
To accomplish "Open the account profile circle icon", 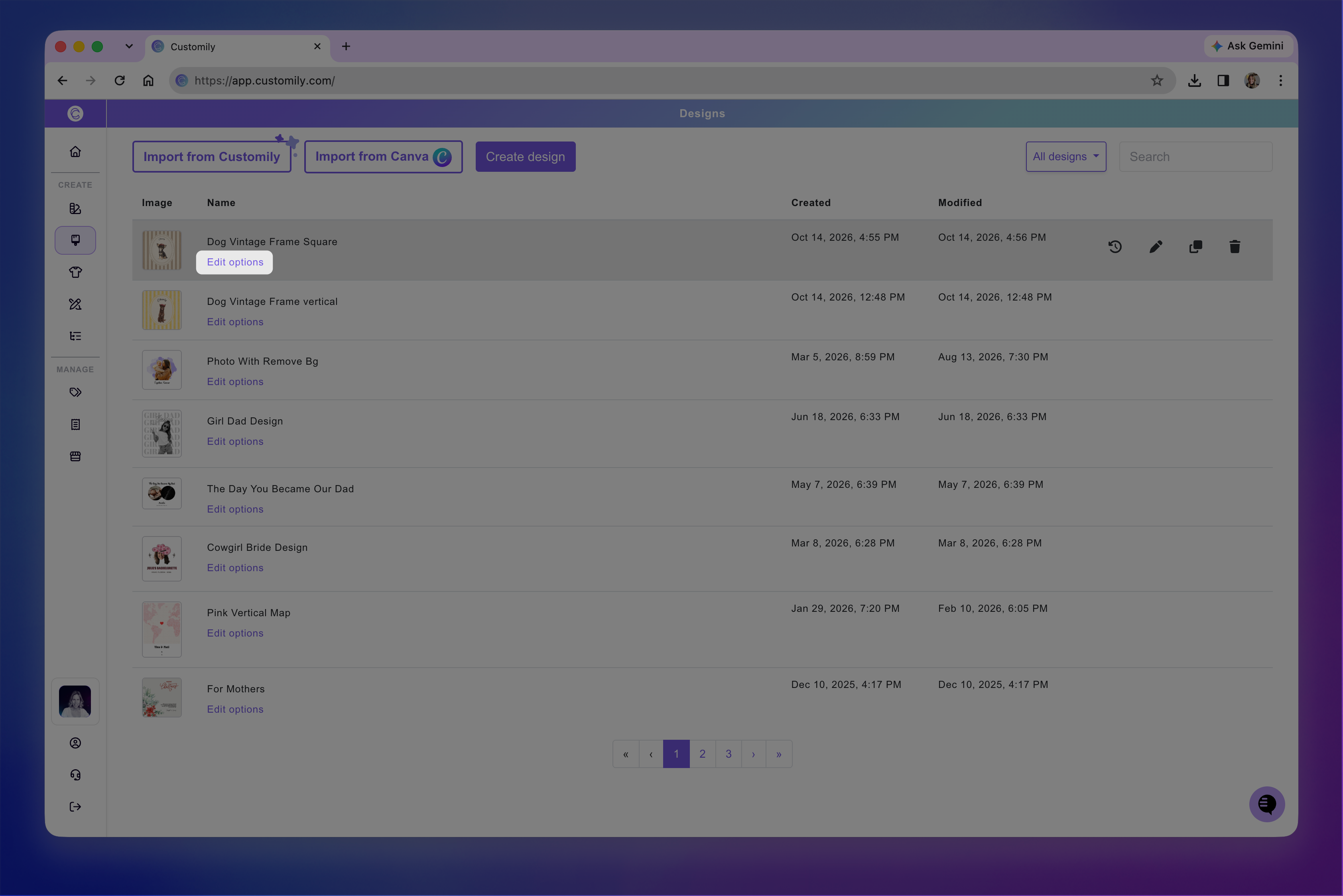I will pyautogui.click(x=75, y=743).
